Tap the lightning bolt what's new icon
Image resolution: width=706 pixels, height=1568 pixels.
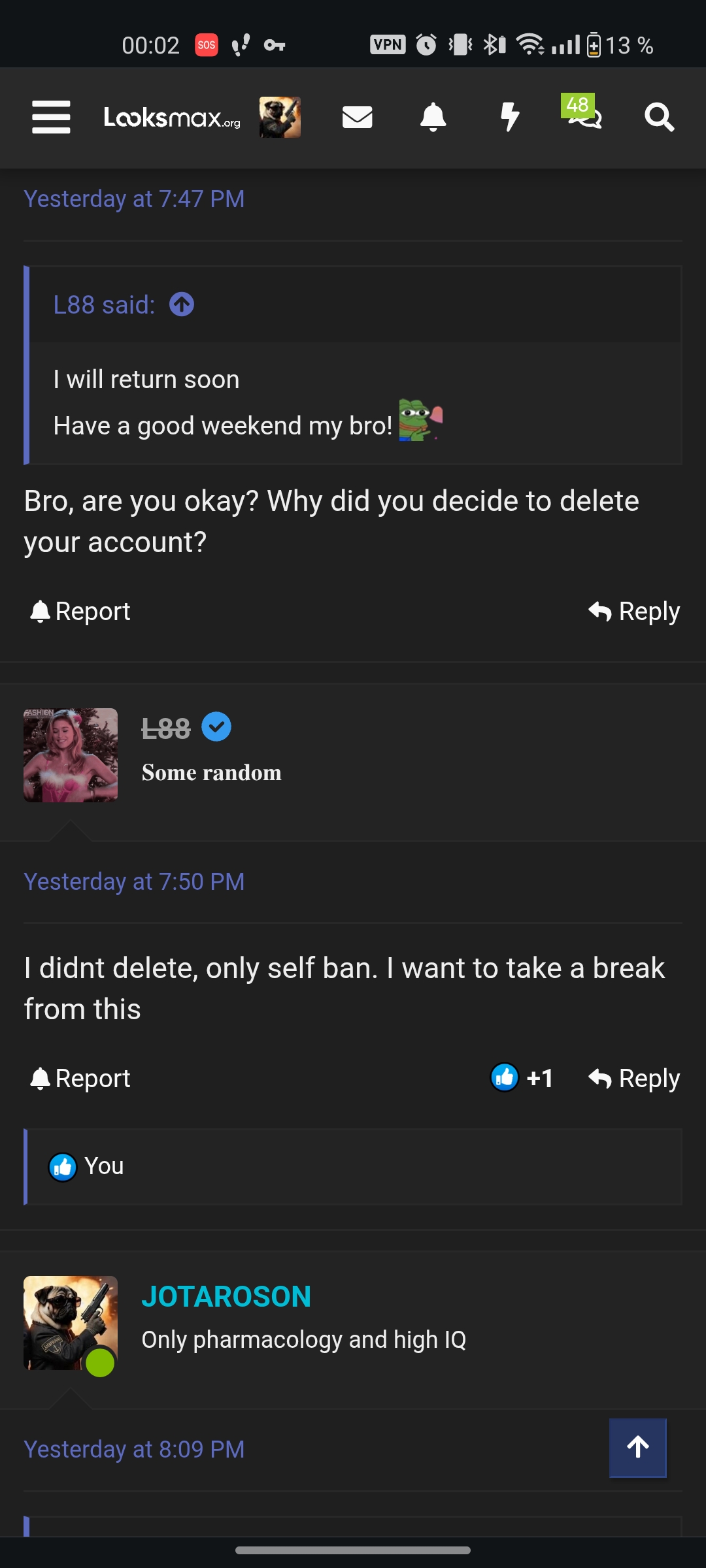pos(509,118)
